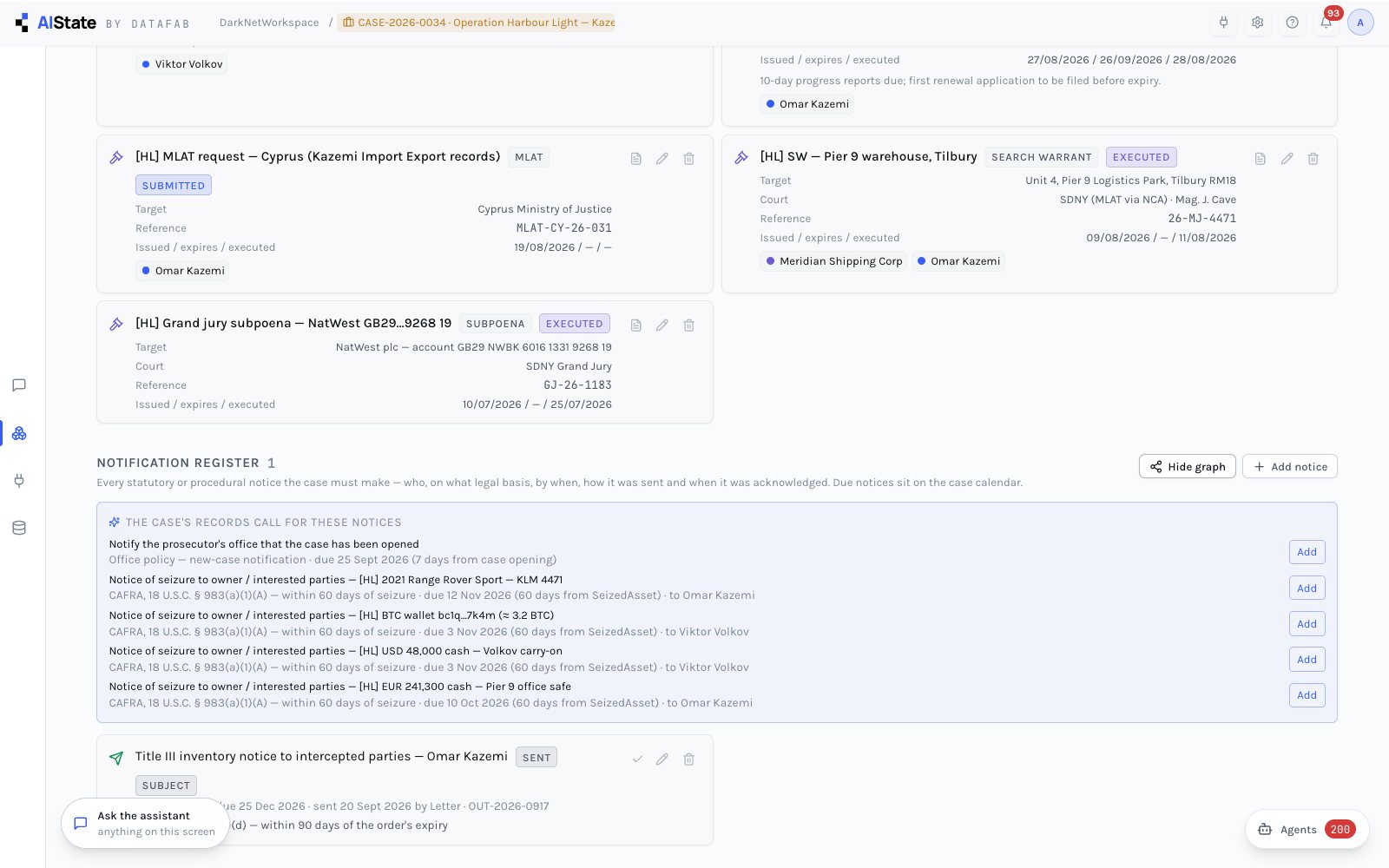Mark Title III inventory notice as acknowledged
Viewport: 1389px width, 868px height.
click(637, 759)
